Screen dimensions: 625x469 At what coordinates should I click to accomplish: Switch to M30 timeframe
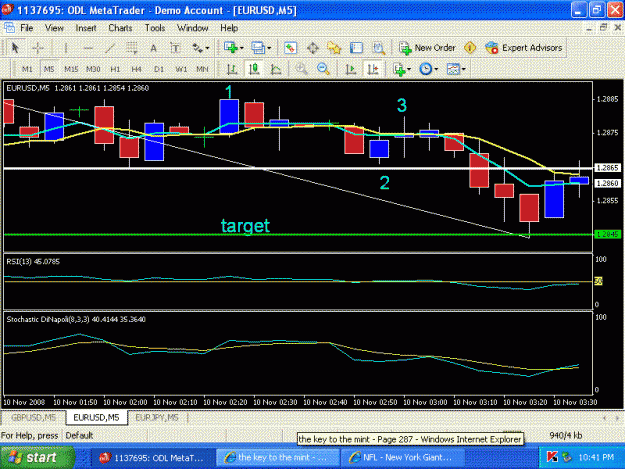coord(93,69)
